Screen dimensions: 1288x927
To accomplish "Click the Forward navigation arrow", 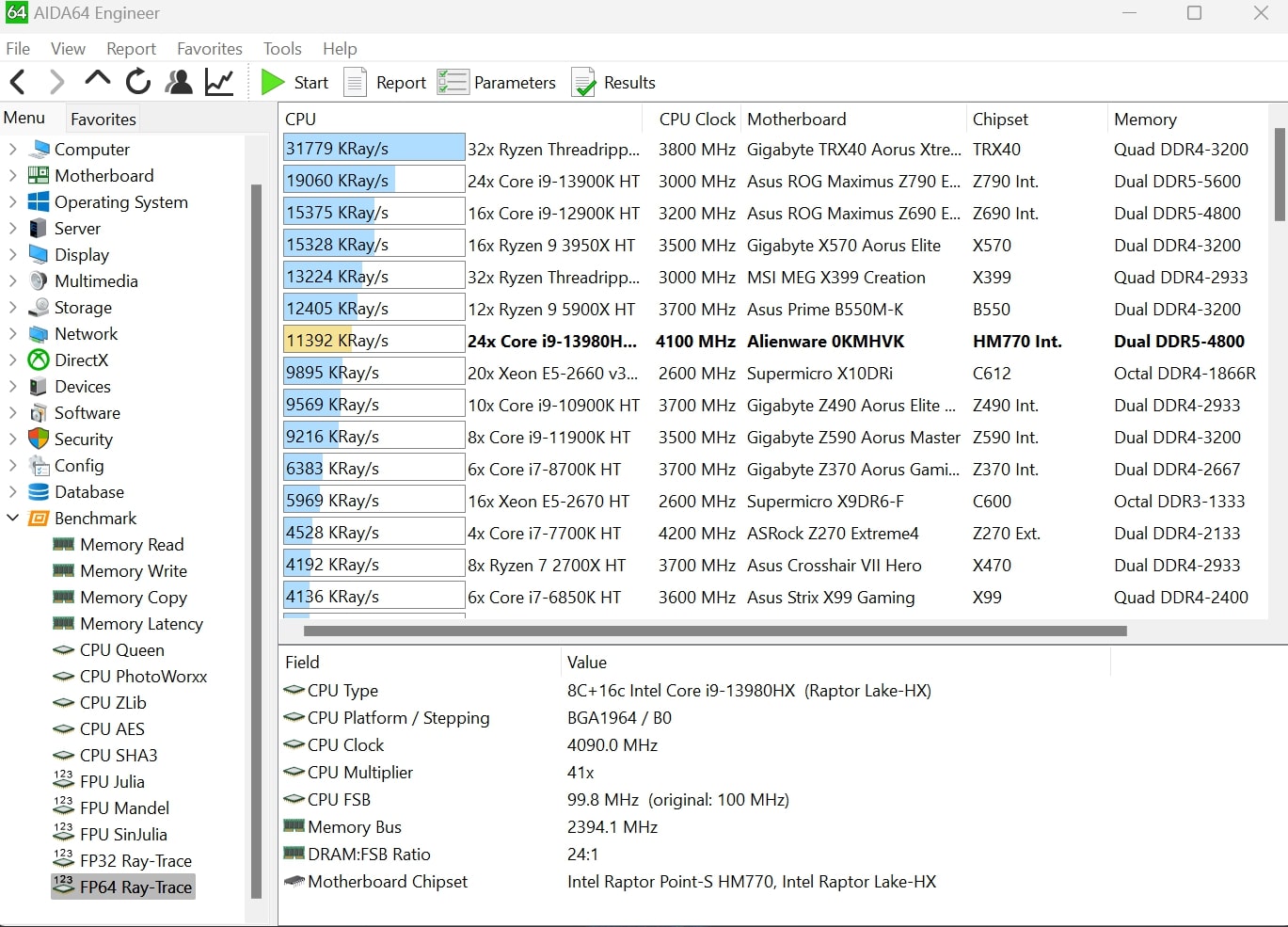I will (x=56, y=82).
